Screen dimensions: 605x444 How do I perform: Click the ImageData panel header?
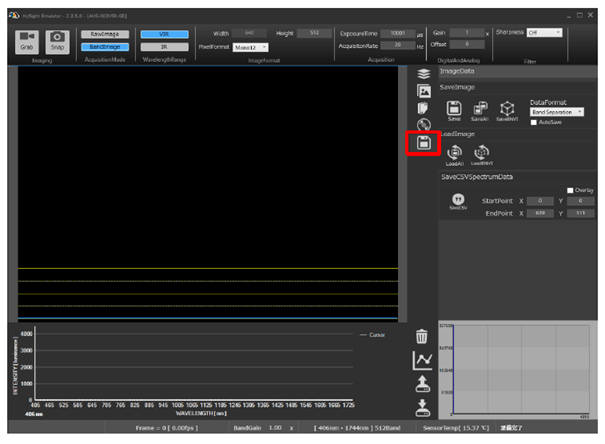pos(518,71)
